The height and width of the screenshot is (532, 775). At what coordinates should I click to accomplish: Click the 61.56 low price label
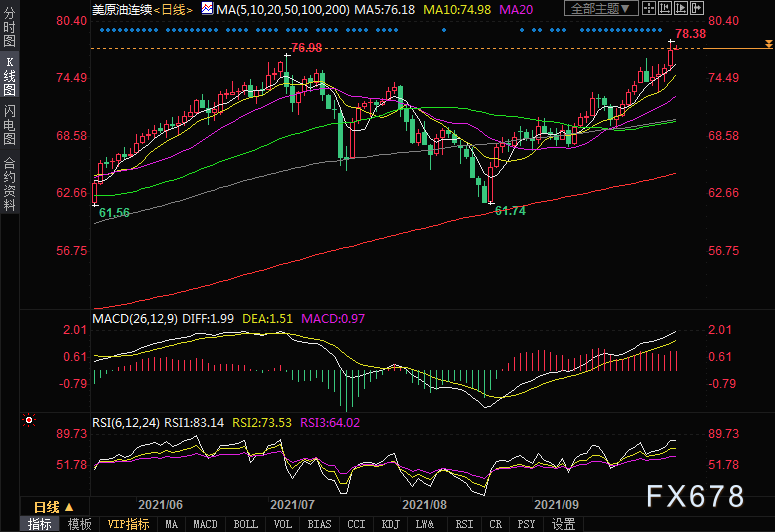114,213
